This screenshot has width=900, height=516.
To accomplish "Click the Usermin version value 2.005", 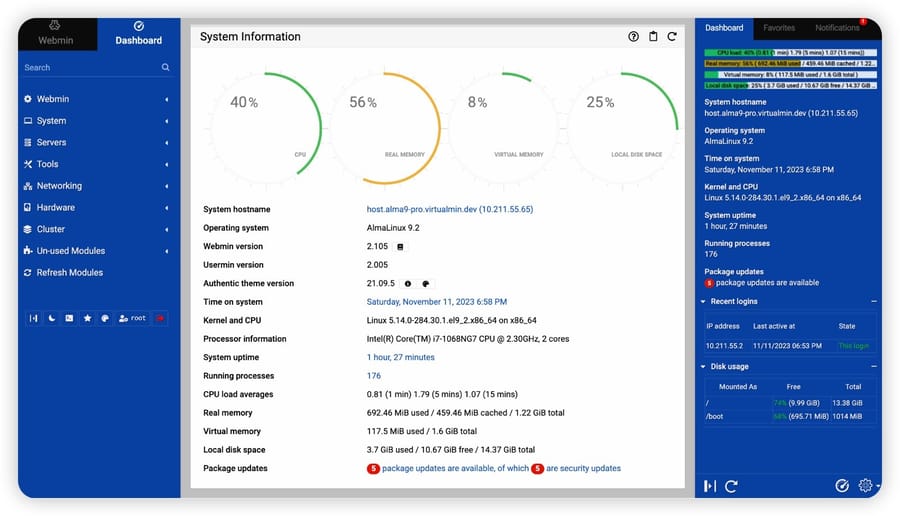I will click(x=377, y=265).
